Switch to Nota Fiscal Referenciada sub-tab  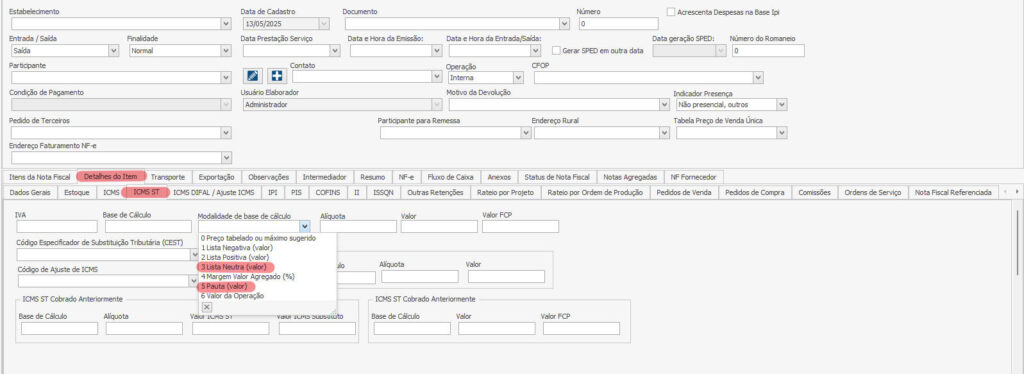coord(953,193)
